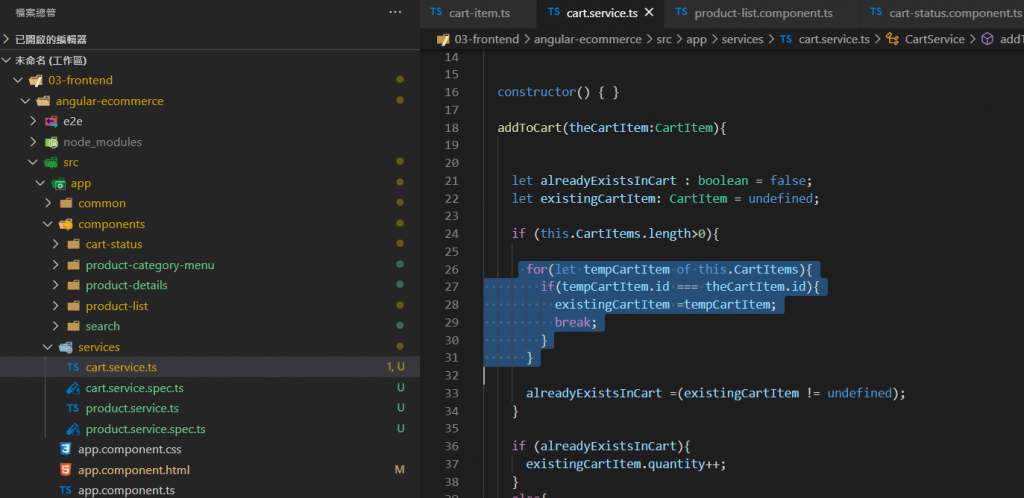This screenshot has height=498, width=1024.
Task: Expand the search folder chevron
Action: tap(56, 326)
